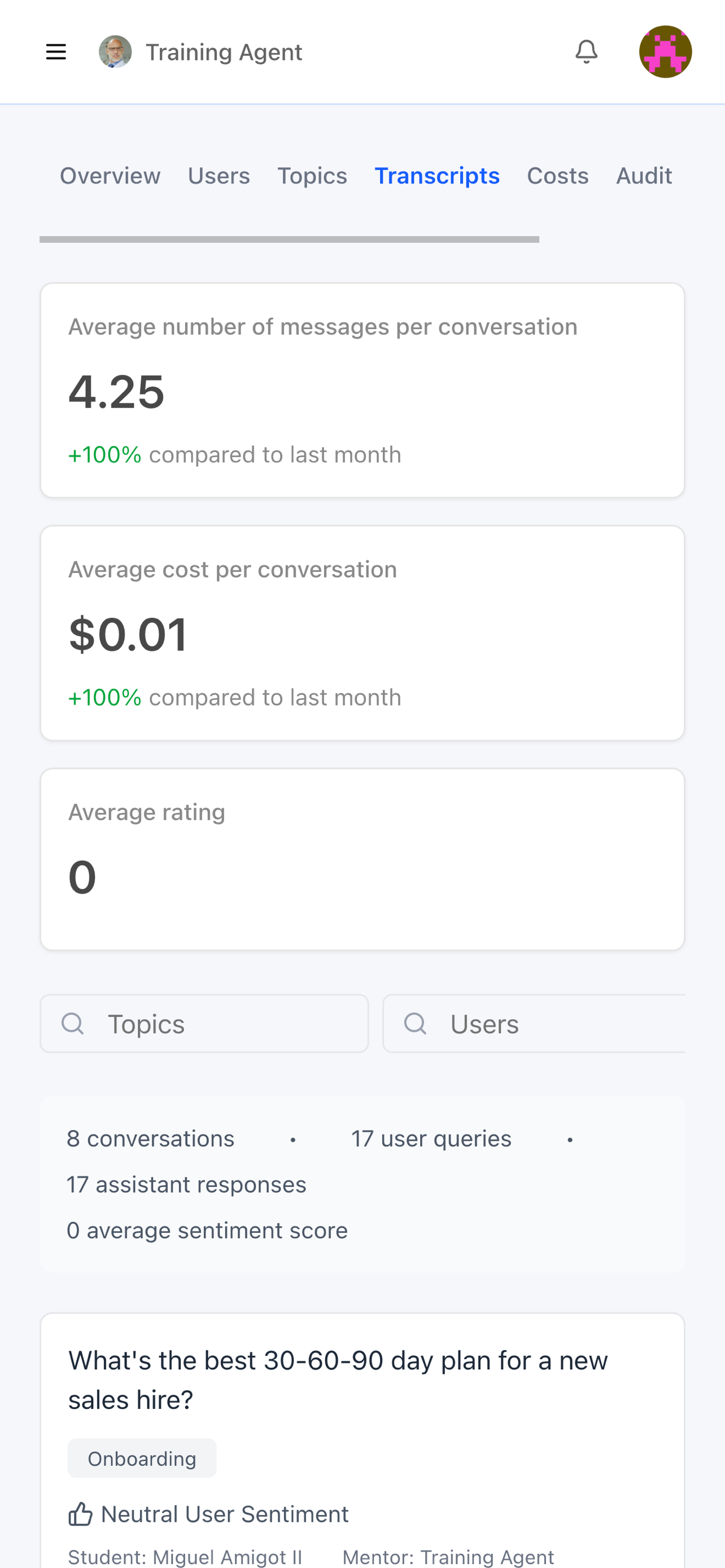
Task: Click Student: Miguel Amigot II
Action: [185, 1557]
